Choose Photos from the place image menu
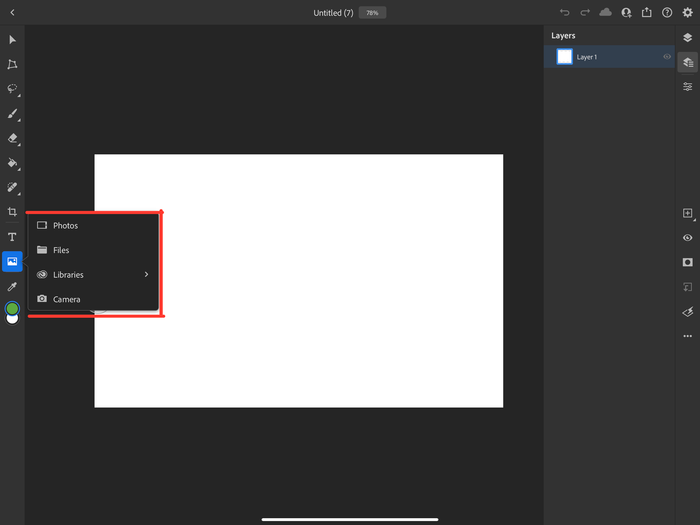 click(65, 226)
